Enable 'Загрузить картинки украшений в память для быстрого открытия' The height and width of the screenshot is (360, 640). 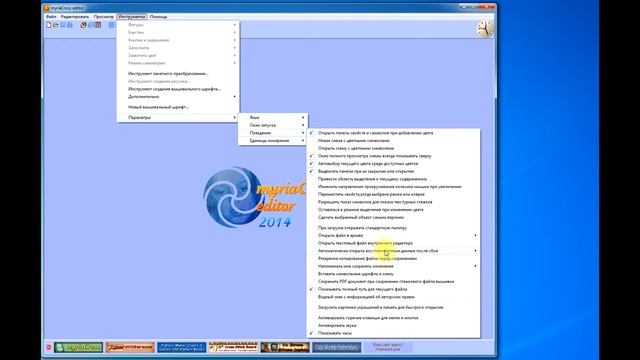pyautogui.click(x=393, y=307)
